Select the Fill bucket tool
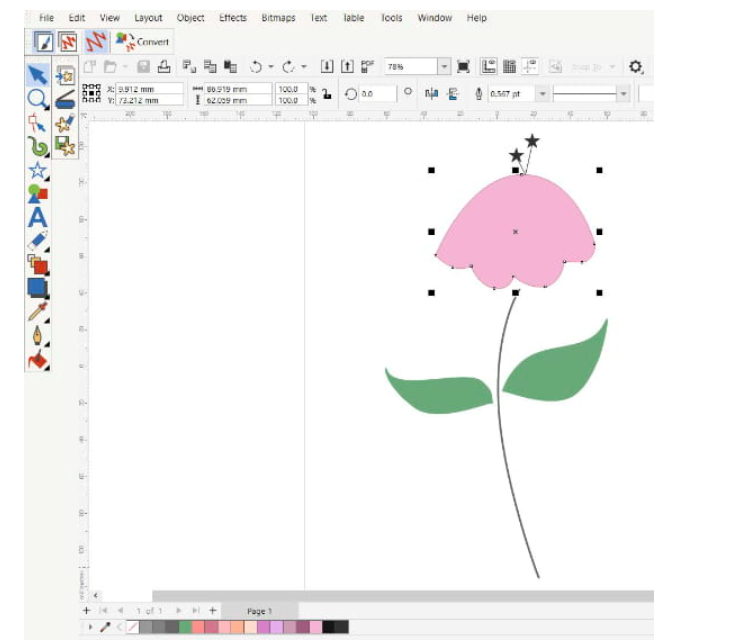Image resolution: width=730 pixels, height=641 pixels. (37, 359)
